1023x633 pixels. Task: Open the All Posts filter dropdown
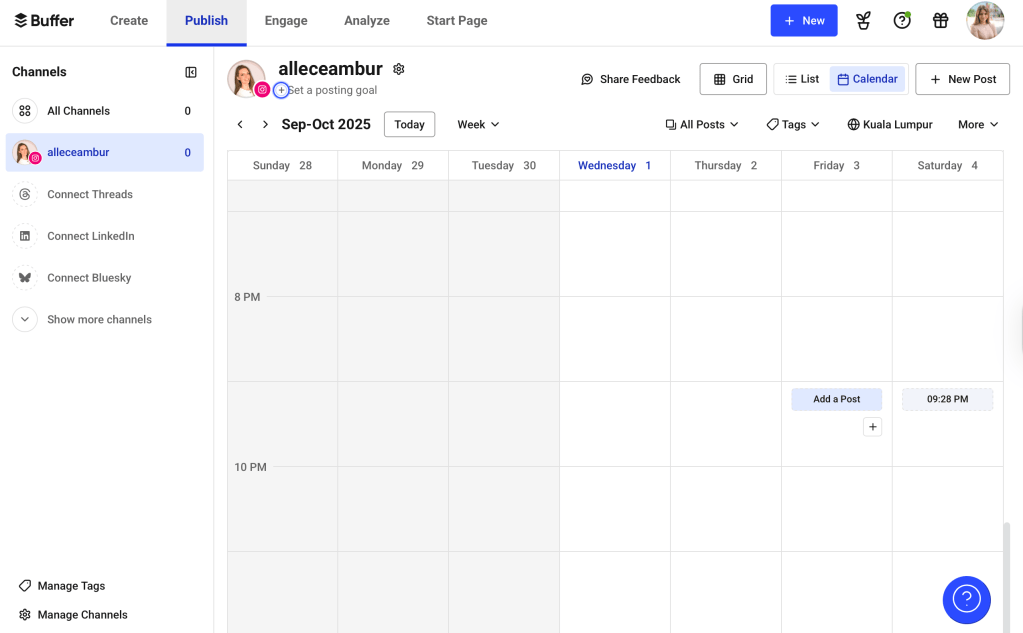point(702,124)
